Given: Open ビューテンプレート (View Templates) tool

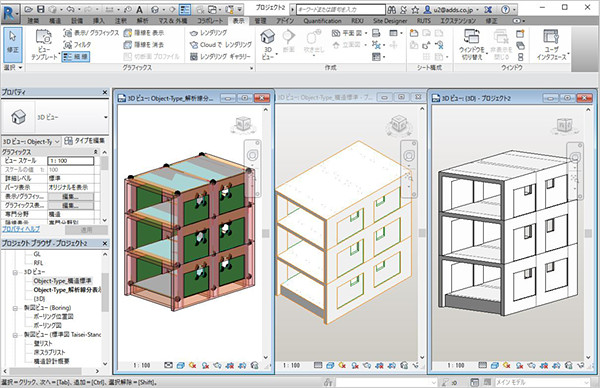Looking at the screenshot, I should tap(44, 45).
